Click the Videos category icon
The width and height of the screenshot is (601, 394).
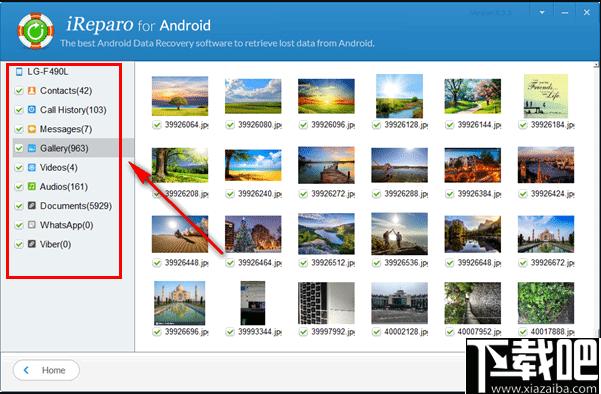point(32,167)
